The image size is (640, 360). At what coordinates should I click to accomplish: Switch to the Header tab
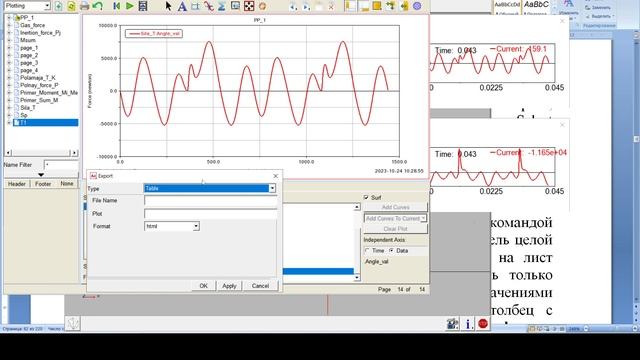tap(17, 184)
